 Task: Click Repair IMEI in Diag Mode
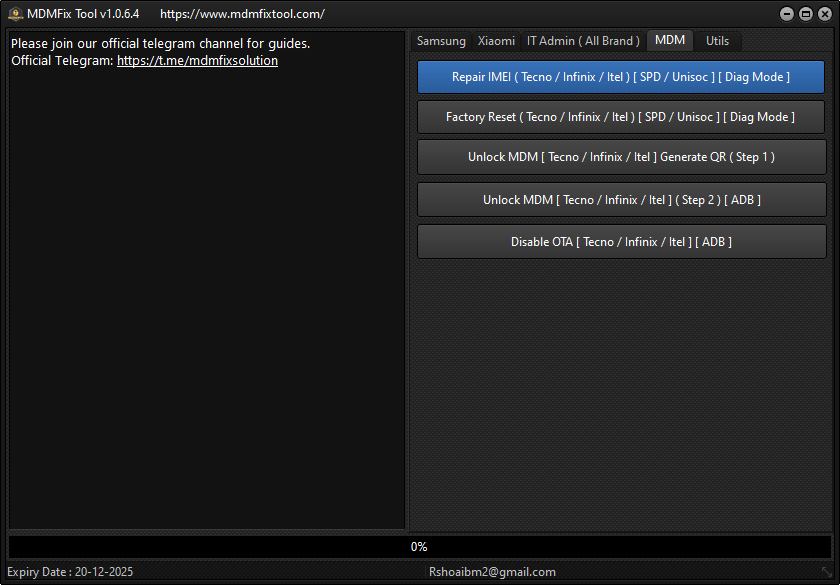point(621,77)
